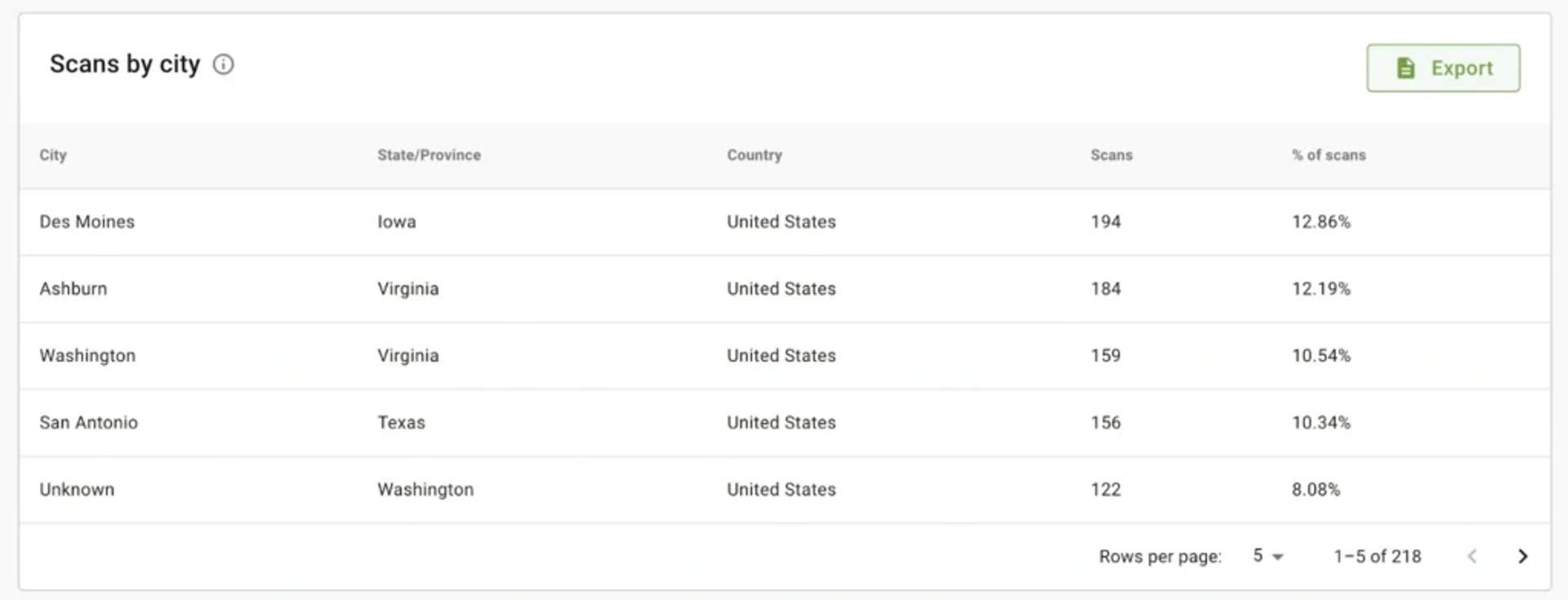Select the Des Moines row
Screen dimensions: 1568x600
tap(785, 222)
